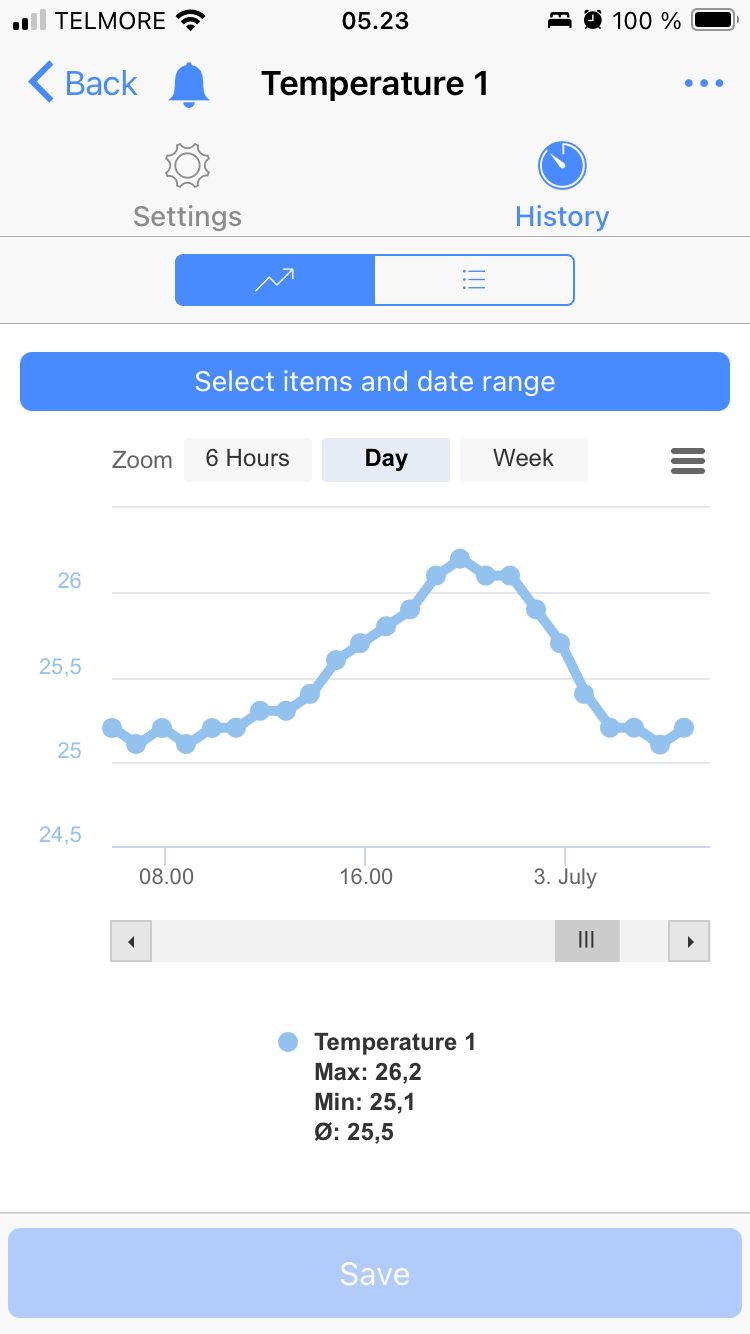
Task: Tap the Settings gear icon
Action: 187,166
